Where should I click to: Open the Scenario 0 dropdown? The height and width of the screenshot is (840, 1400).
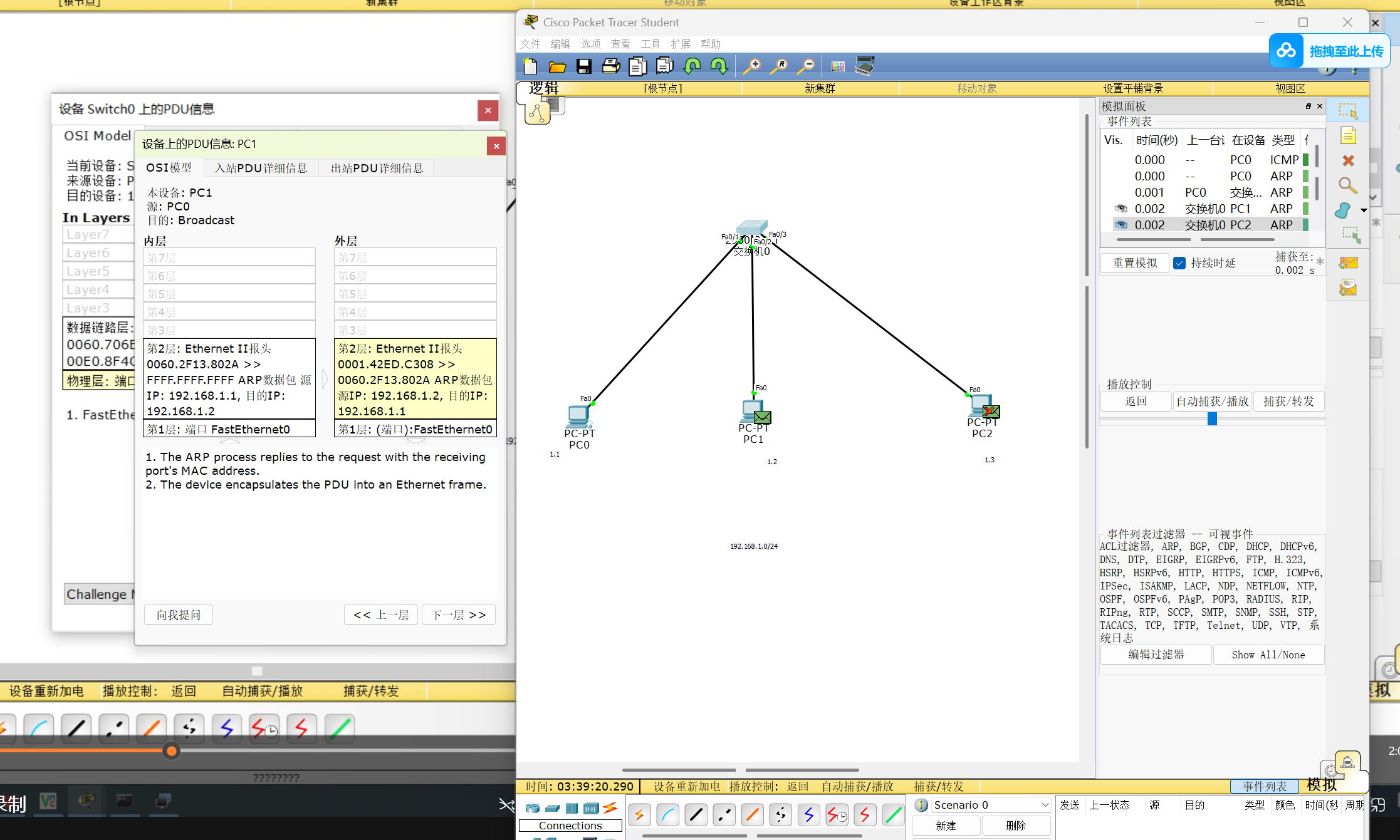pos(1045,805)
